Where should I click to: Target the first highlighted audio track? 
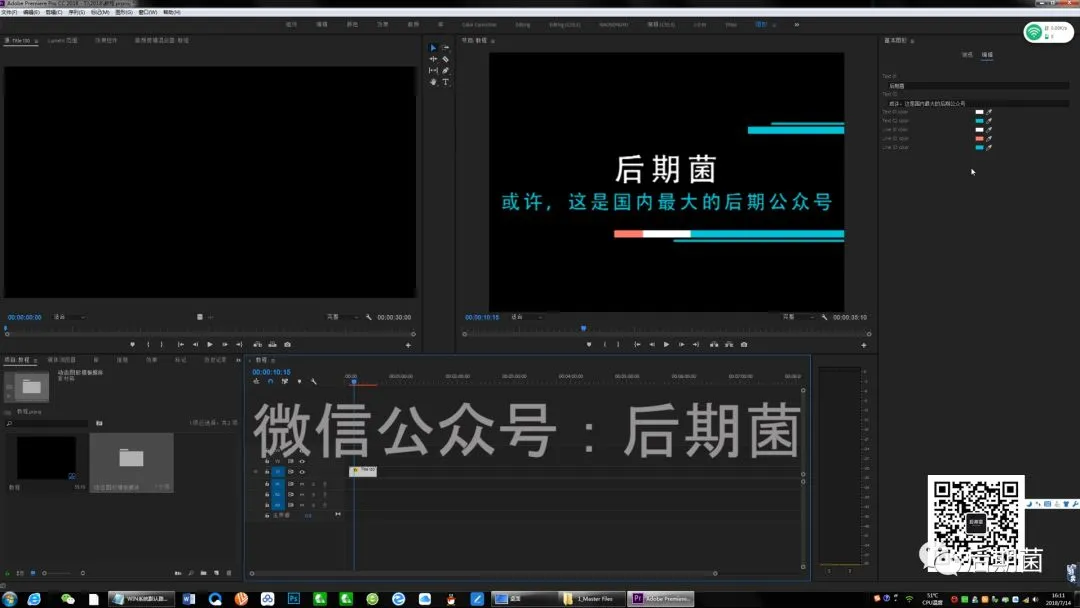(278, 483)
